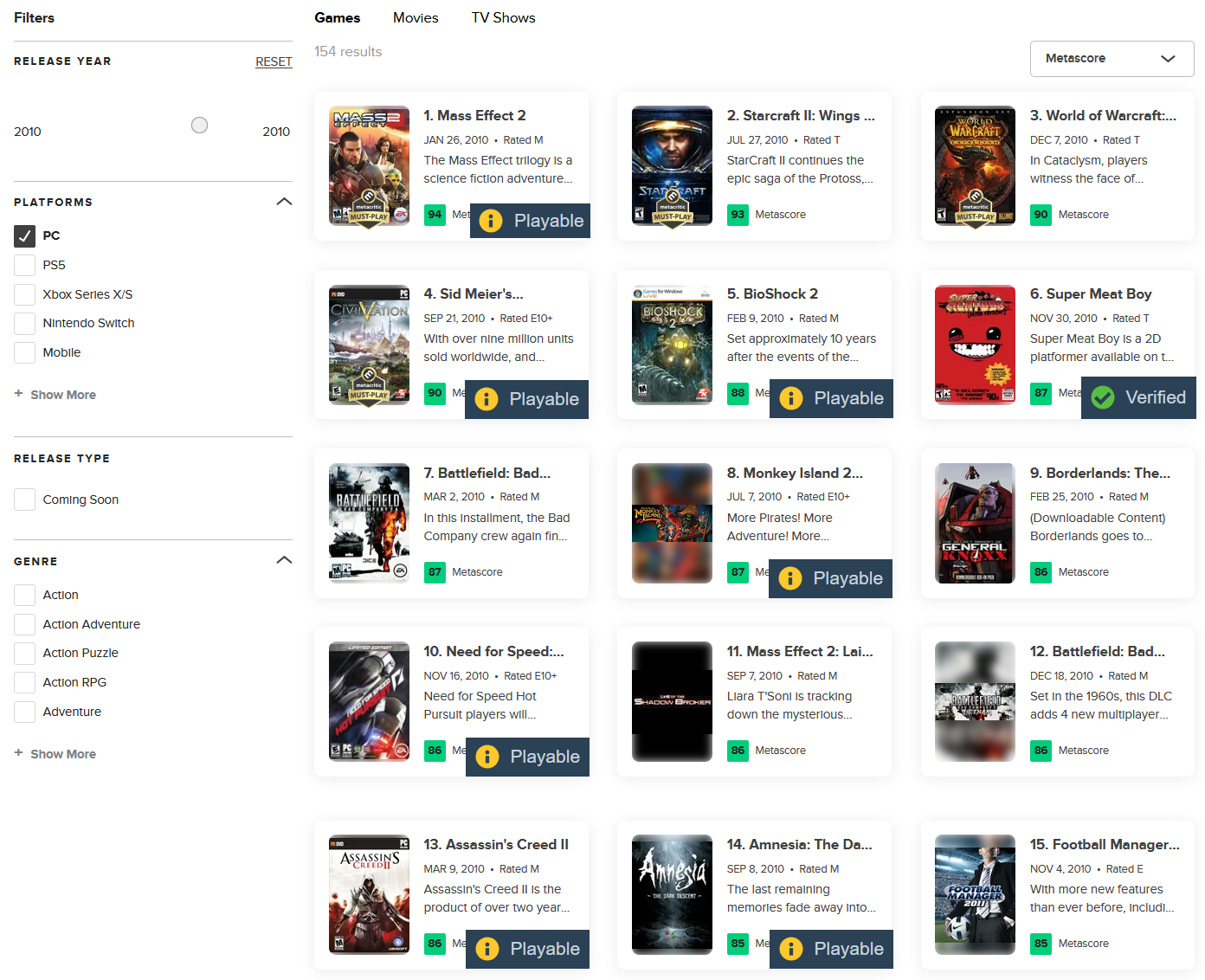Uncheck the PC platform checkbox

25,235
